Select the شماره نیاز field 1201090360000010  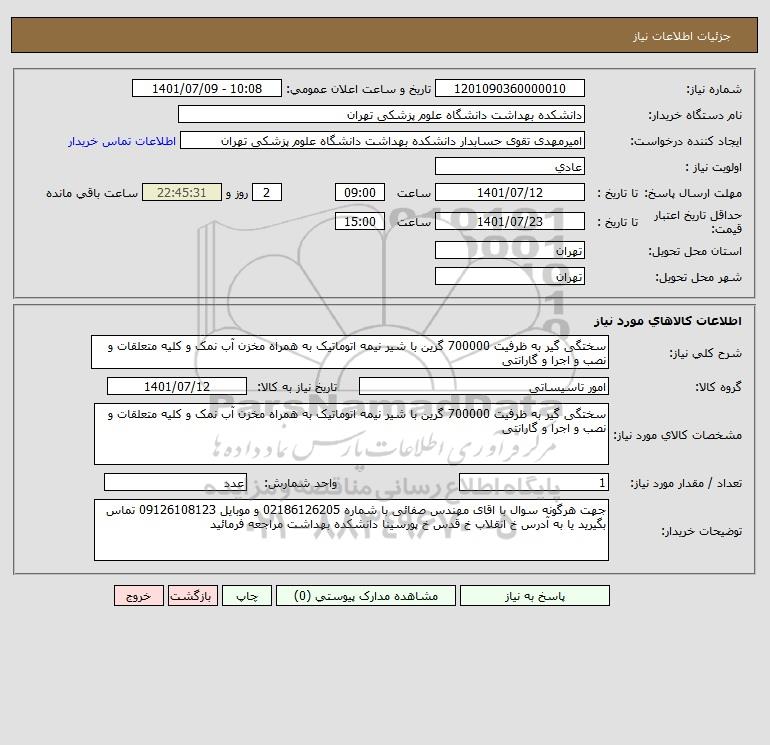point(510,88)
